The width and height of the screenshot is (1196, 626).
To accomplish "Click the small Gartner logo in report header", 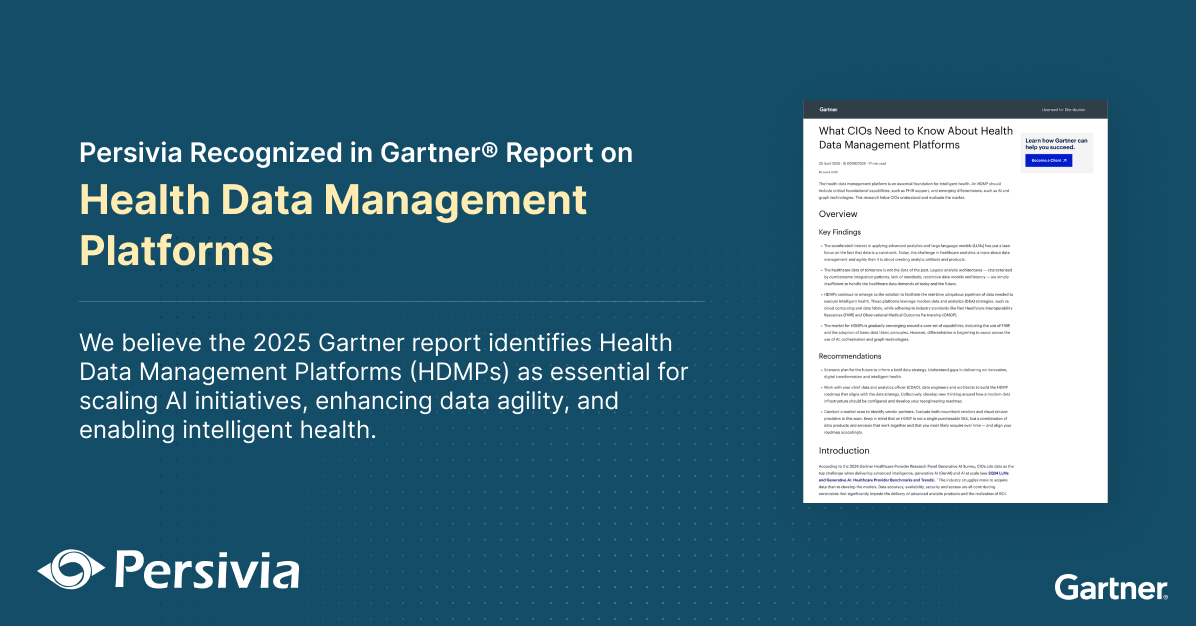I will (x=828, y=110).
